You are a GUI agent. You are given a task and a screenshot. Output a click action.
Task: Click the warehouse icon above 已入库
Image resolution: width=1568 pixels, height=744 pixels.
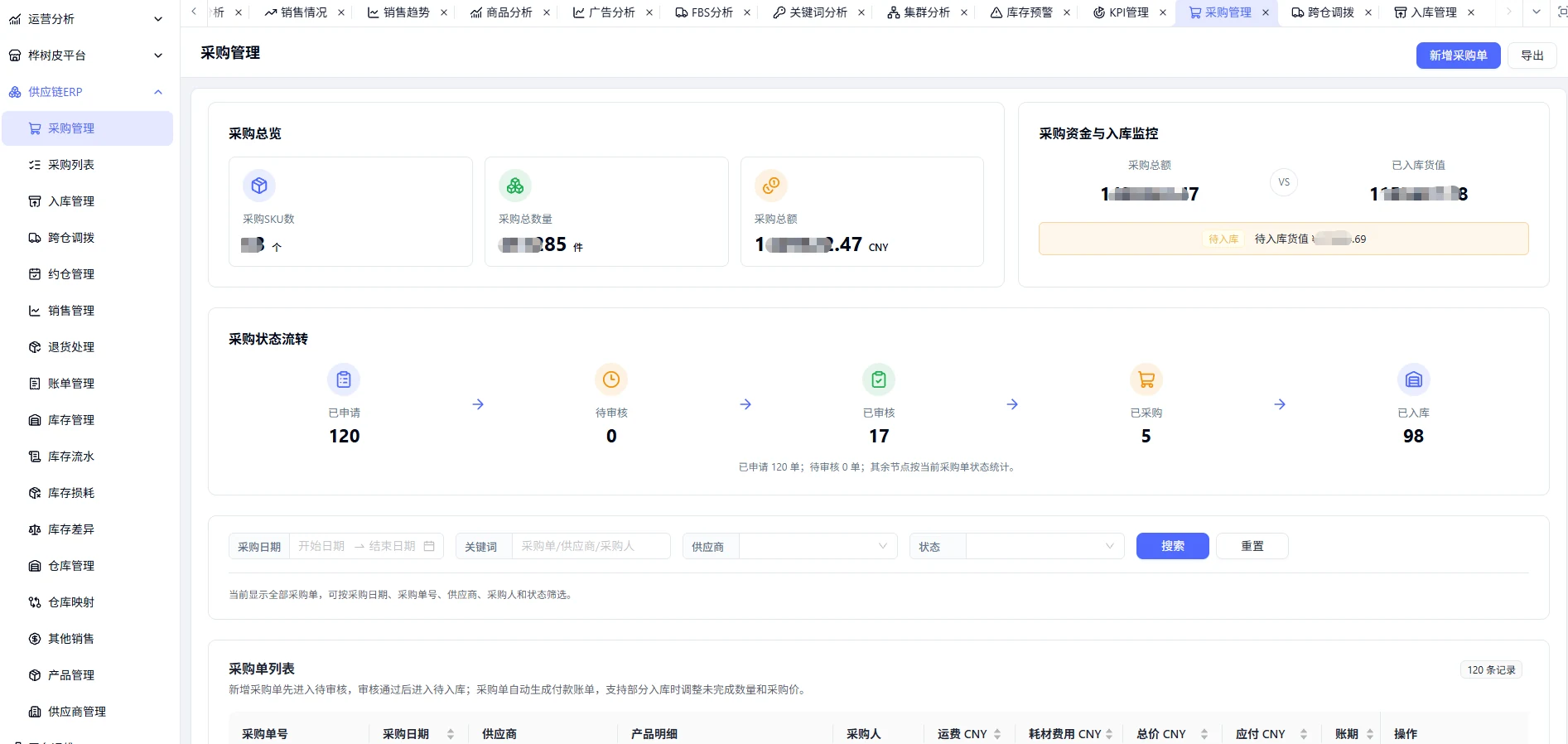tap(1414, 379)
